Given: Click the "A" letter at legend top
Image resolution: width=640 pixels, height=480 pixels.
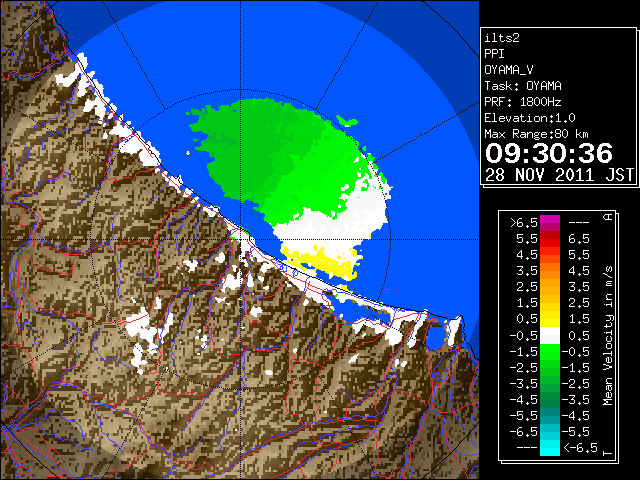Looking at the screenshot, I should point(608,217).
